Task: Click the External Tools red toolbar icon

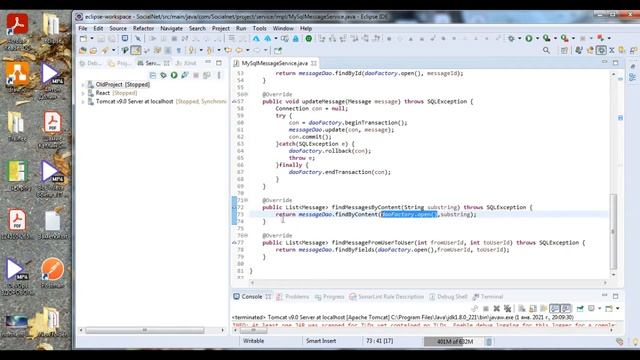Action: 565,38
